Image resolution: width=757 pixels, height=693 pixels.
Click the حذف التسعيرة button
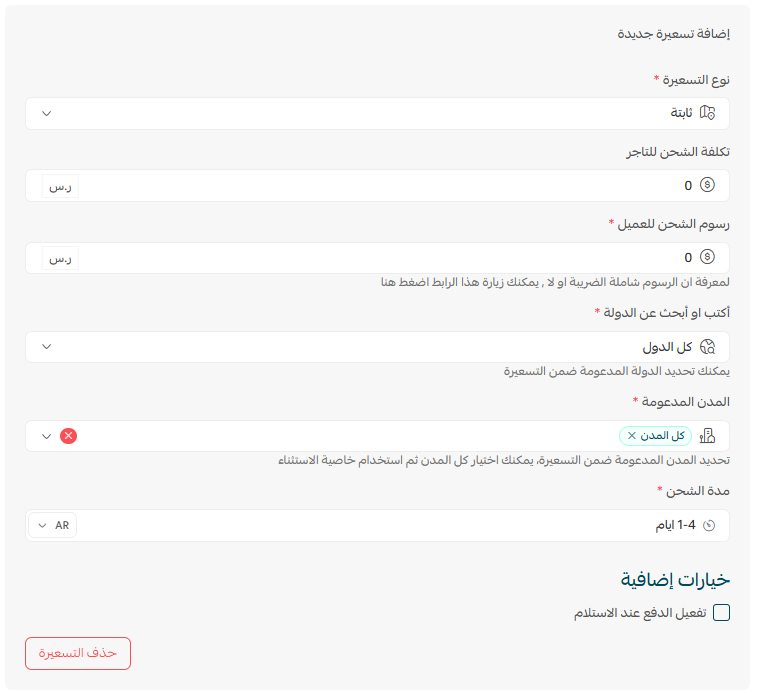click(x=78, y=653)
